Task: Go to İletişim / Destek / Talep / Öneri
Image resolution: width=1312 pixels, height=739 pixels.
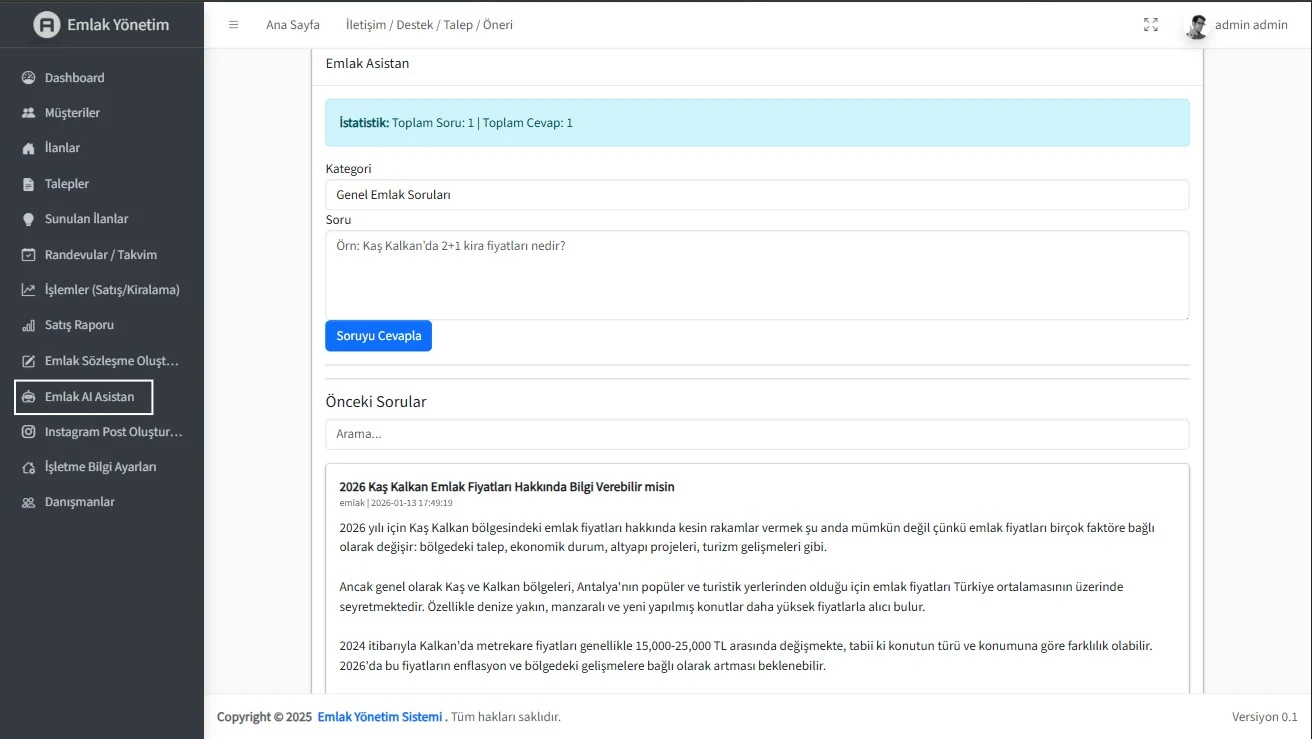Action: pos(429,25)
